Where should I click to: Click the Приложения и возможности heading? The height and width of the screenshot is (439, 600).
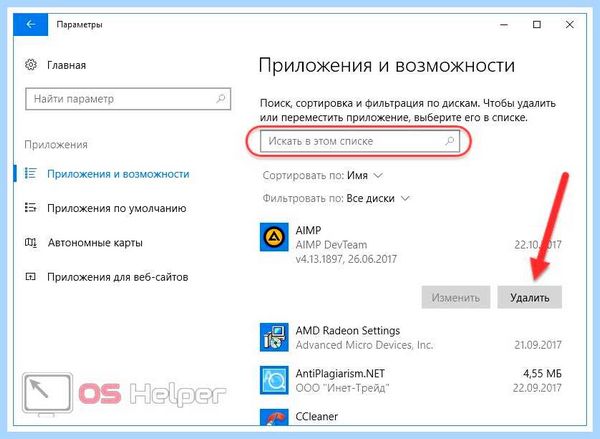click(x=386, y=65)
